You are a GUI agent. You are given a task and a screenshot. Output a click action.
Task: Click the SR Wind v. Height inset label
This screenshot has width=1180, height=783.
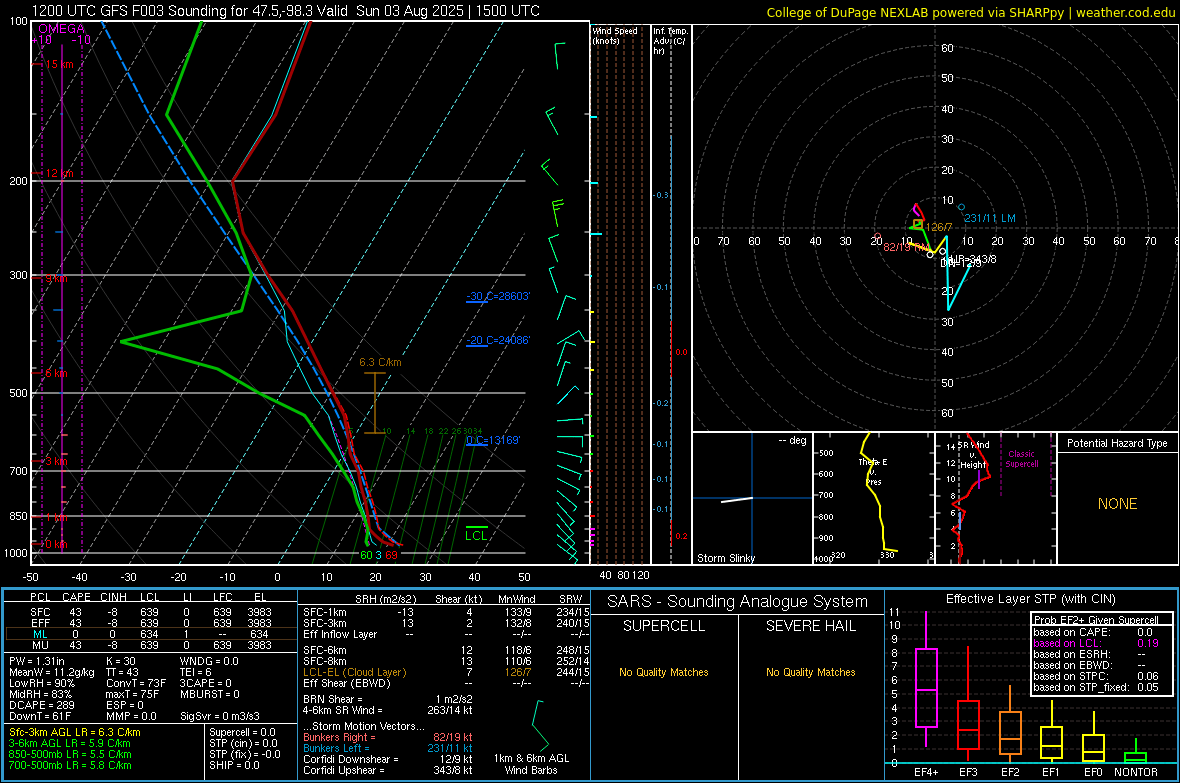point(973,455)
